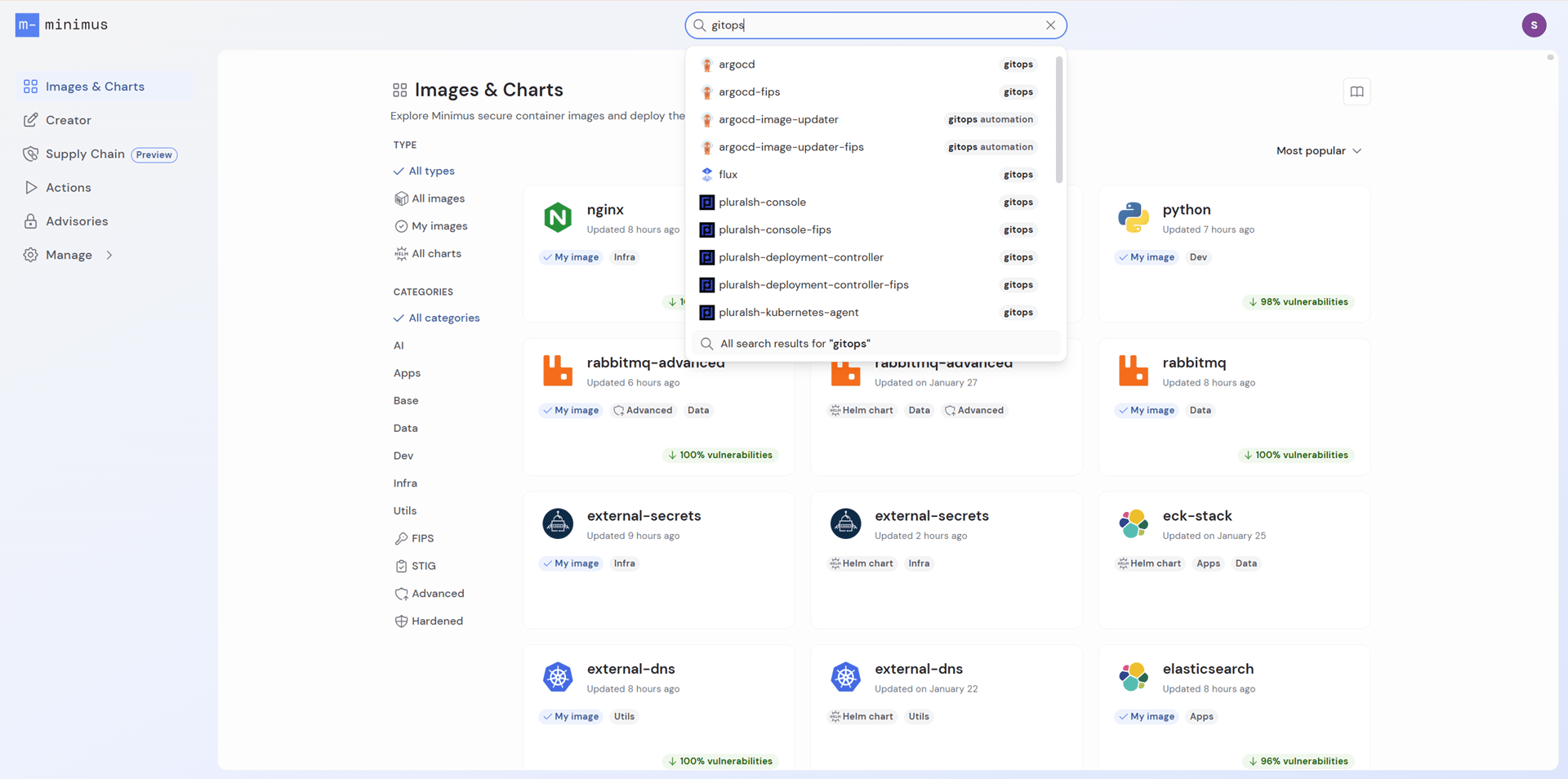1568x779 pixels.
Task: Filter by Infra category
Action: click(405, 483)
